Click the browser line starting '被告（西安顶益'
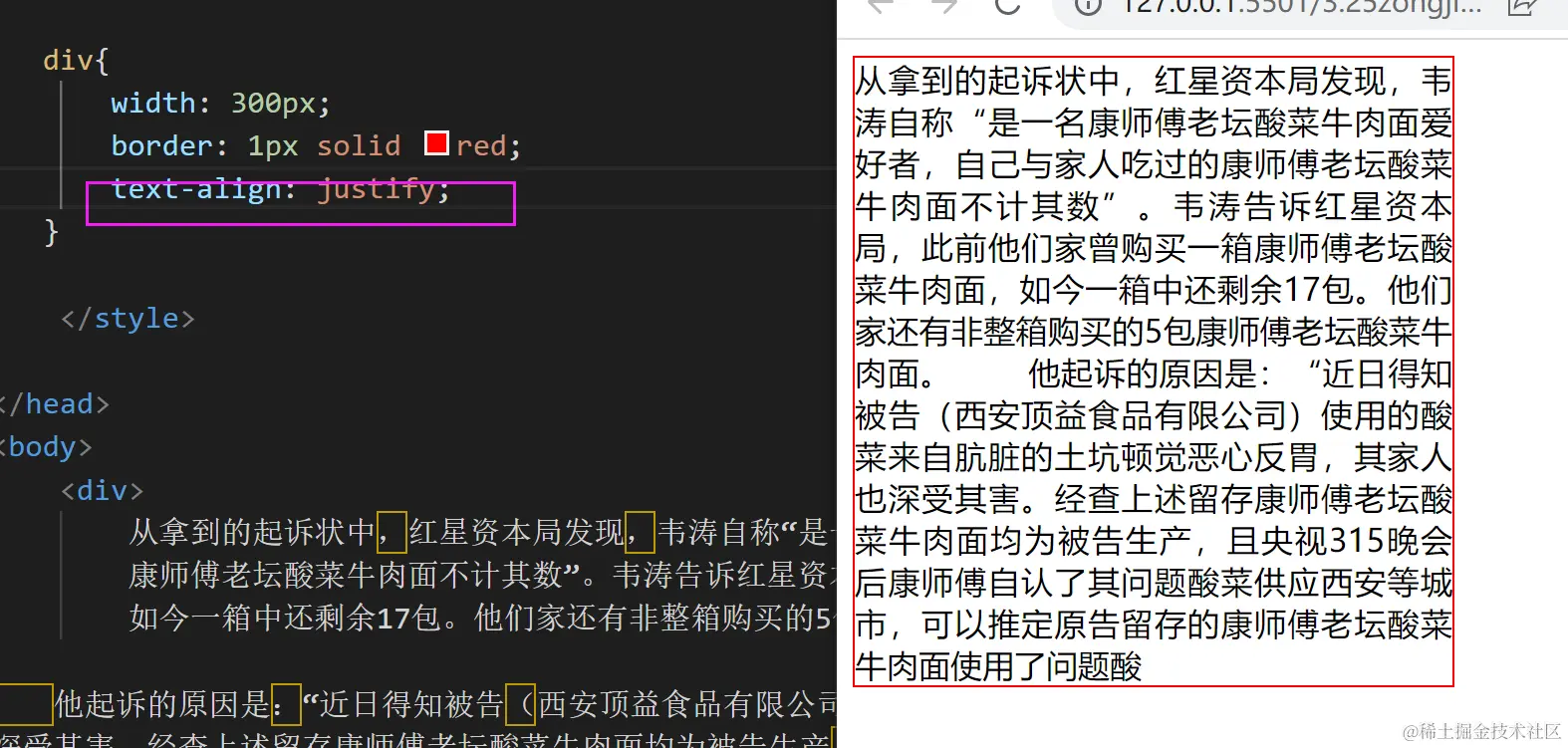Image resolution: width=1568 pixels, height=748 pixels. (x=1154, y=415)
